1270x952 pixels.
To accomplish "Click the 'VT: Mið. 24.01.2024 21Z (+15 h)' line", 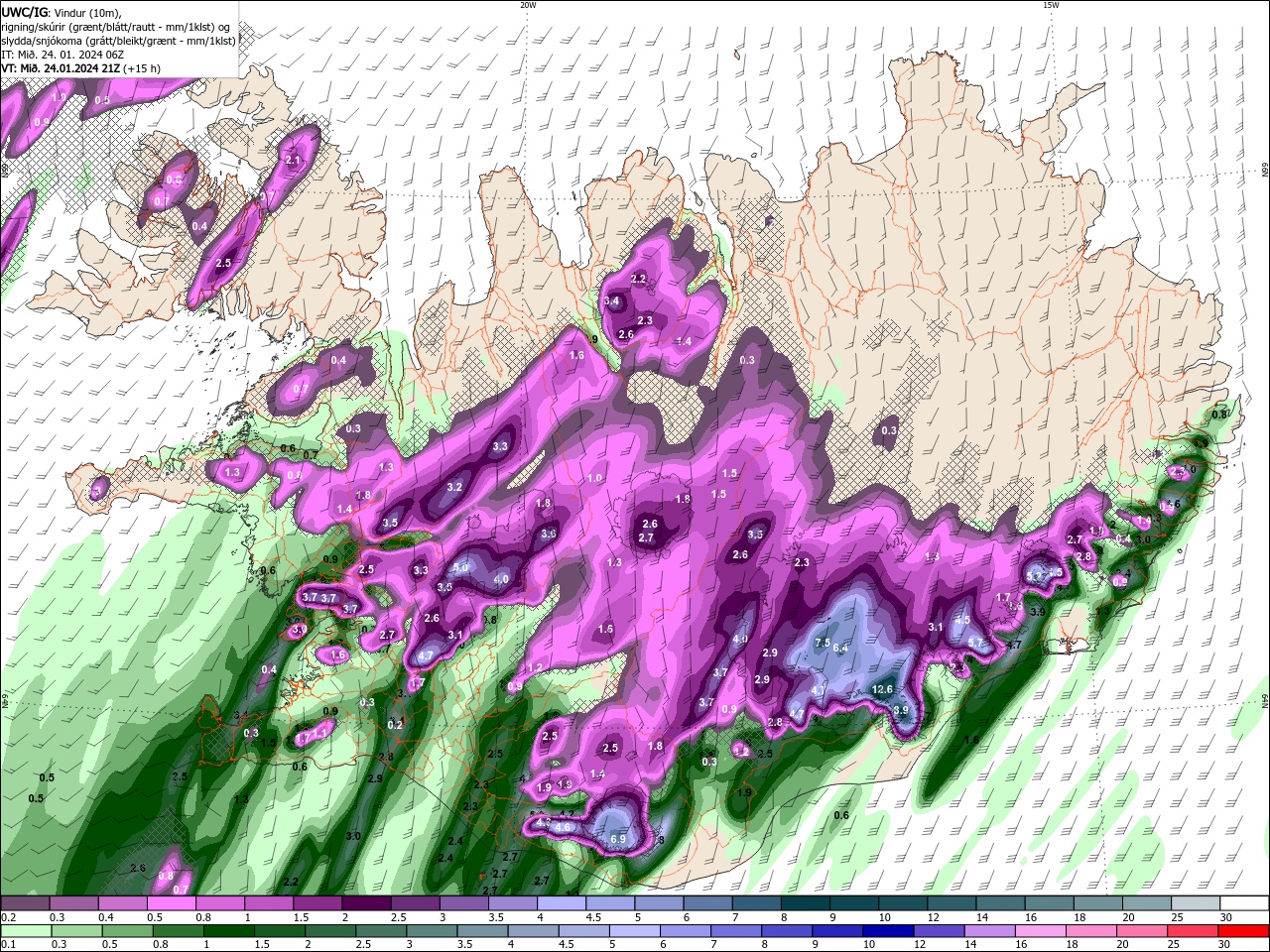I will (81, 68).
